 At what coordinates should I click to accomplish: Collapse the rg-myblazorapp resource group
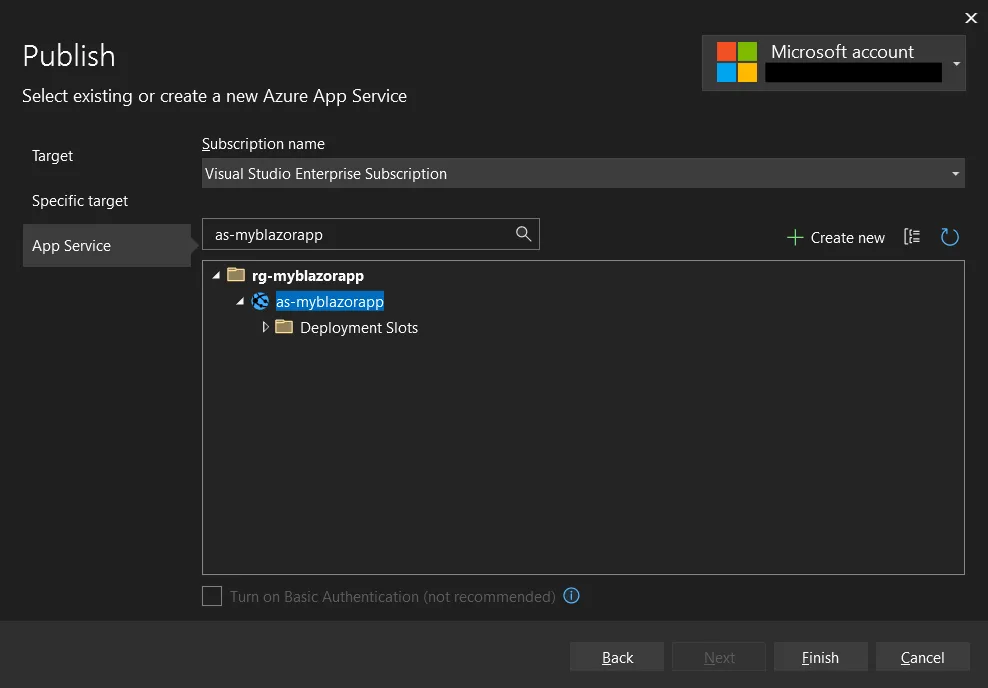pyautogui.click(x=216, y=275)
